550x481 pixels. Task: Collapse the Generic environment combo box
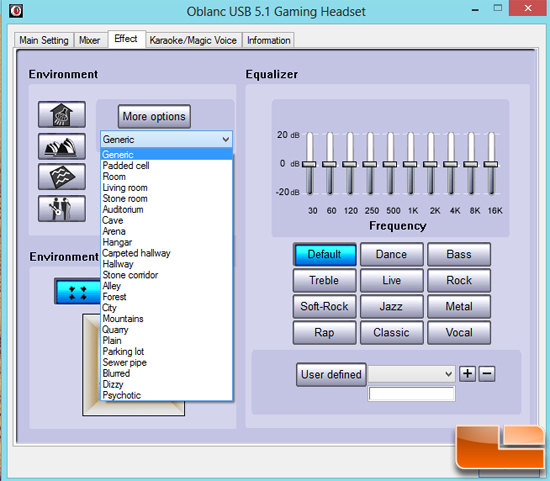tap(166, 139)
